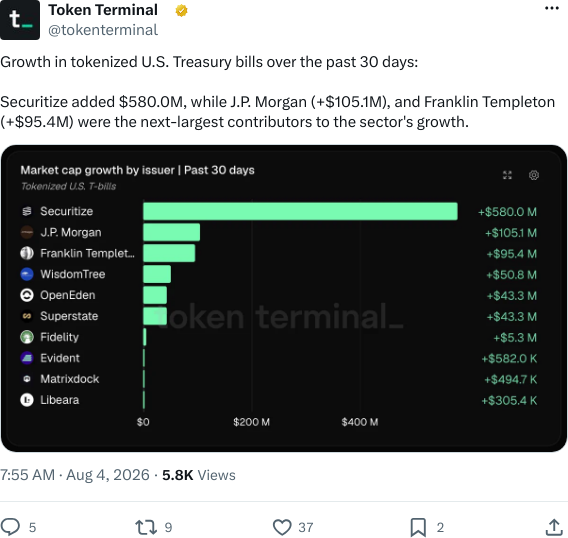The image size is (568, 538).
Task: Click the OpenEden issuer icon
Action: 27,295
